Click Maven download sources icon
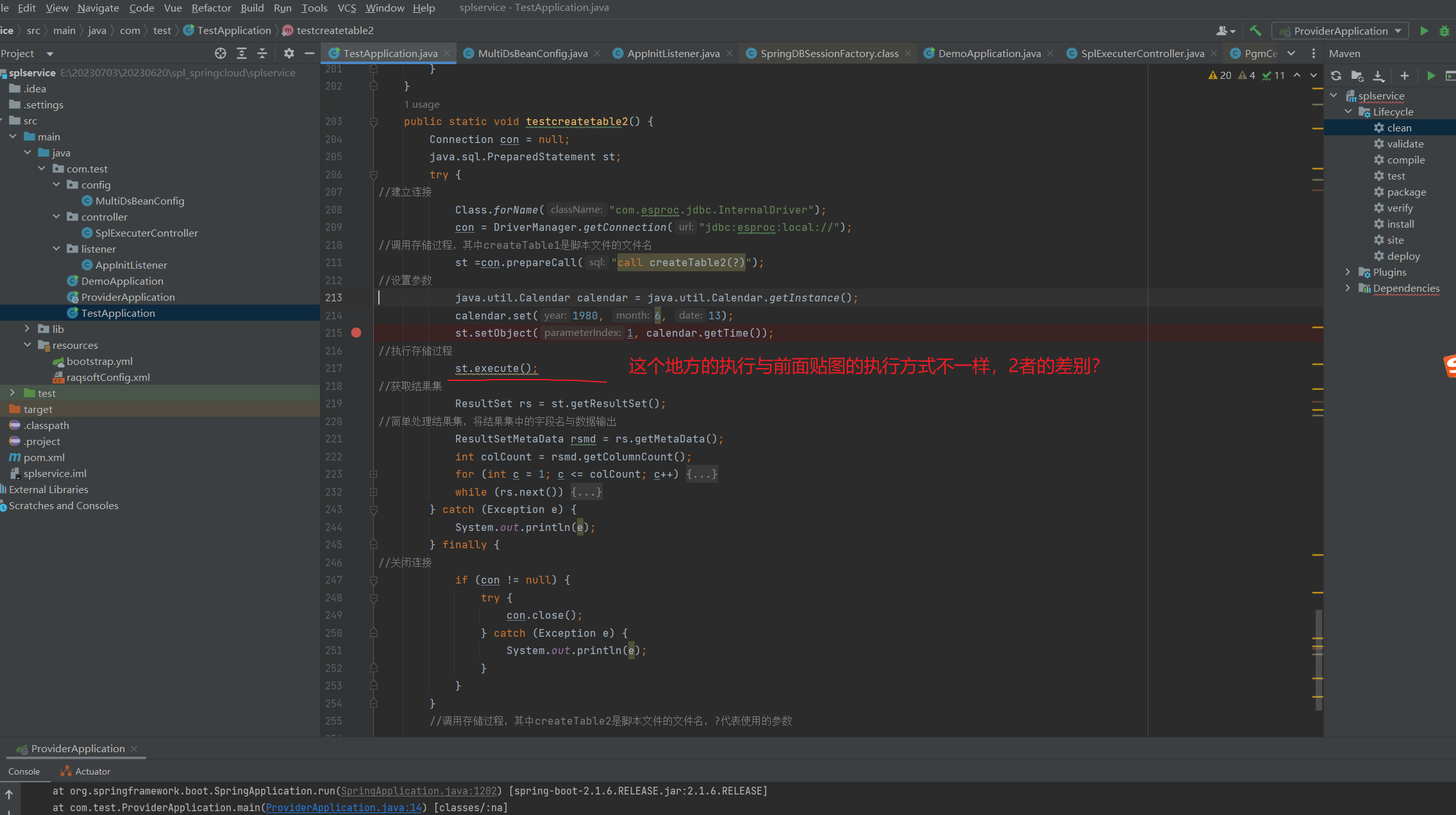Image resolution: width=1456 pixels, height=815 pixels. click(1378, 76)
